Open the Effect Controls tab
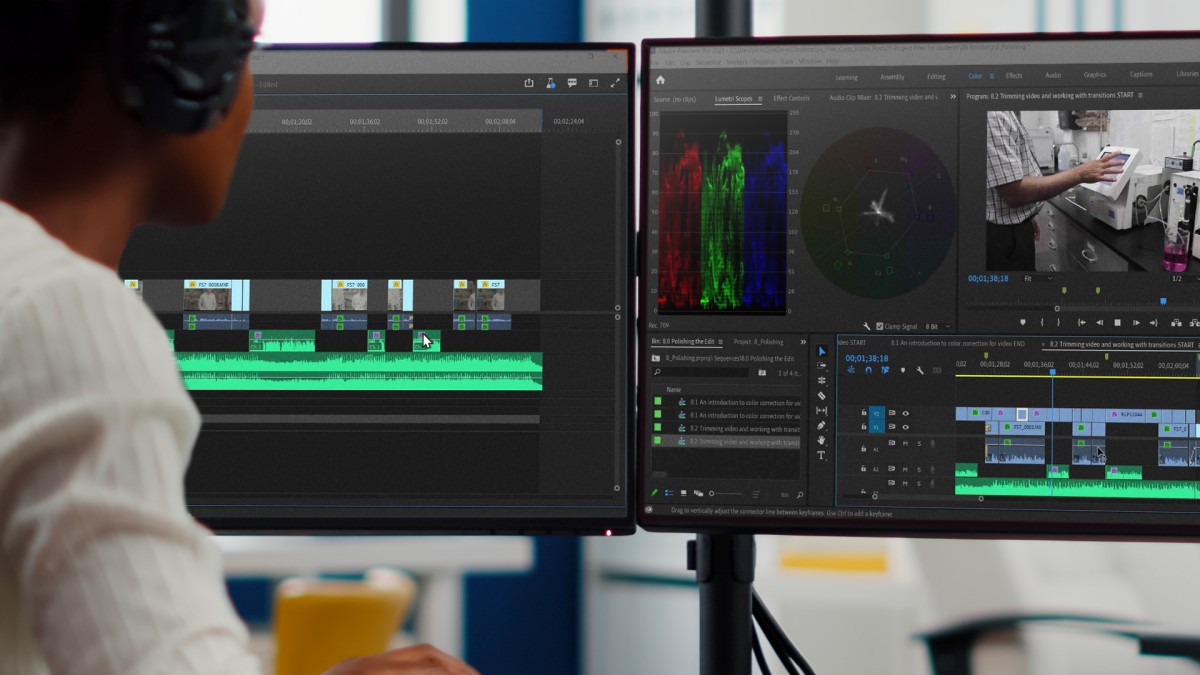The width and height of the screenshot is (1200, 675). pos(791,98)
